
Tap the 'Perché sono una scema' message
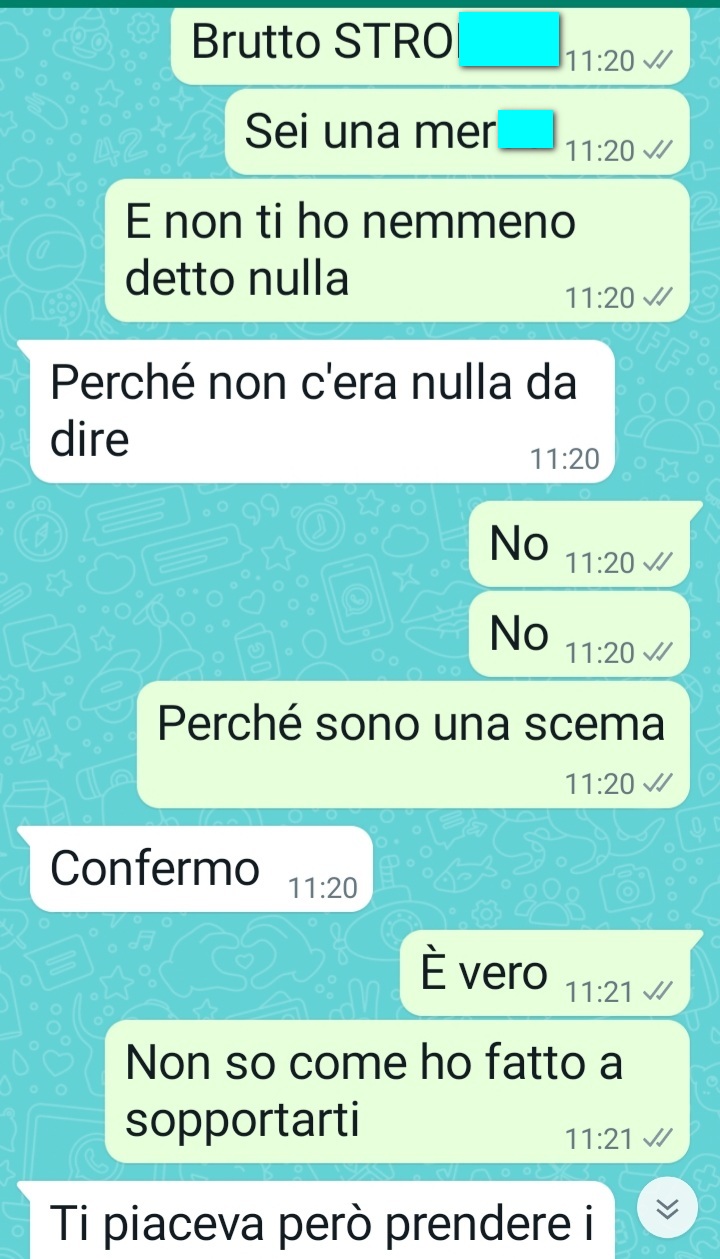coord(413,744)
